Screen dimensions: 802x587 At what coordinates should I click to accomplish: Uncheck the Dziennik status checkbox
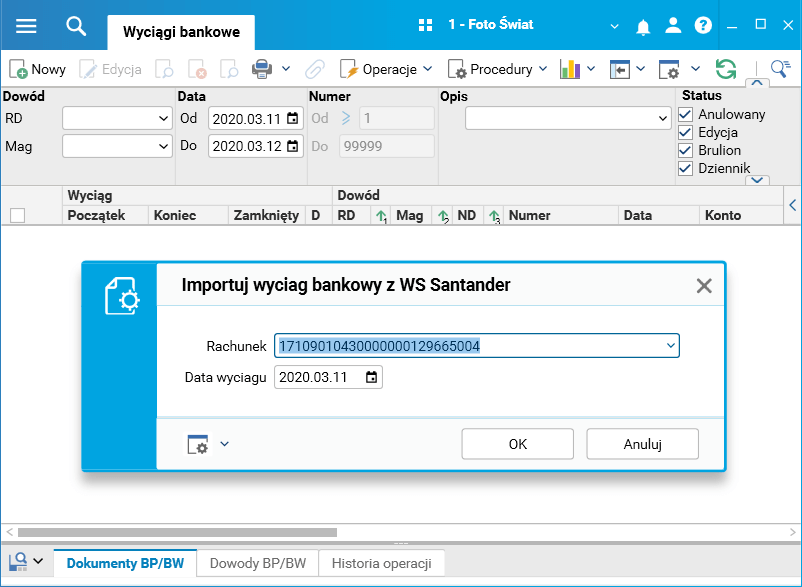point(685,168)
